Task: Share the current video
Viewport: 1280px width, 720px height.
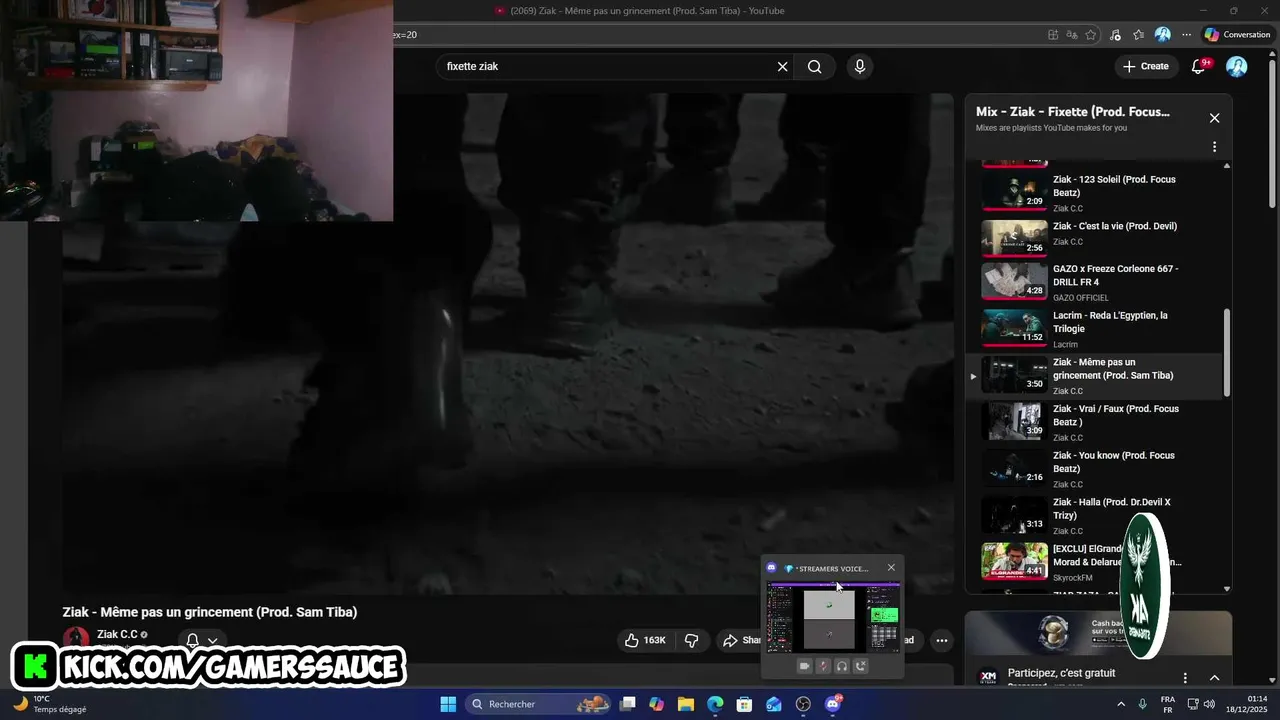Action: (x=741, y=640)
